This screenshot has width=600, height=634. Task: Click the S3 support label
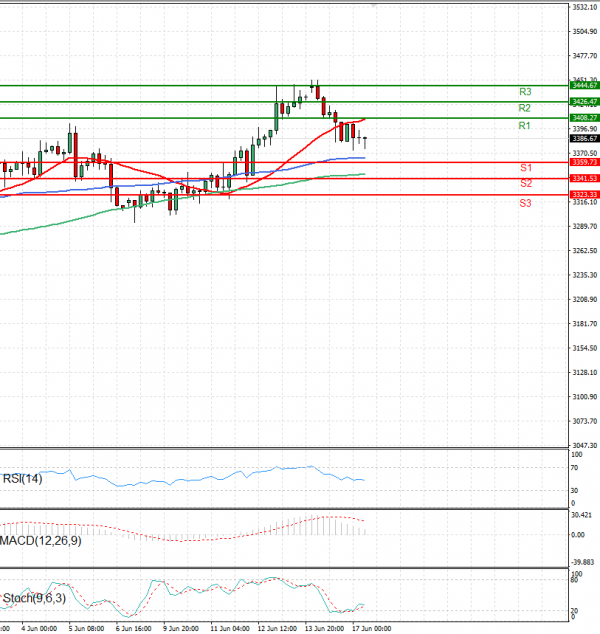pyautogui.click(x=525, y=203)
